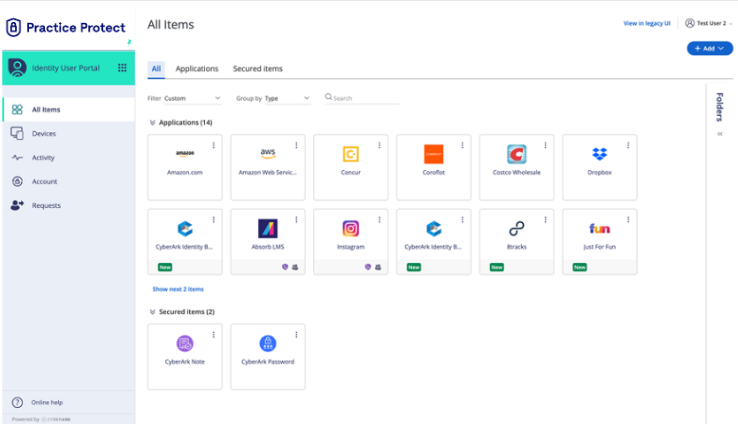Viewport: 738px width, 432px height.
Task: Click the New badge on Just For Fun card
Action: pyautogui.click(x=580, y=267)
